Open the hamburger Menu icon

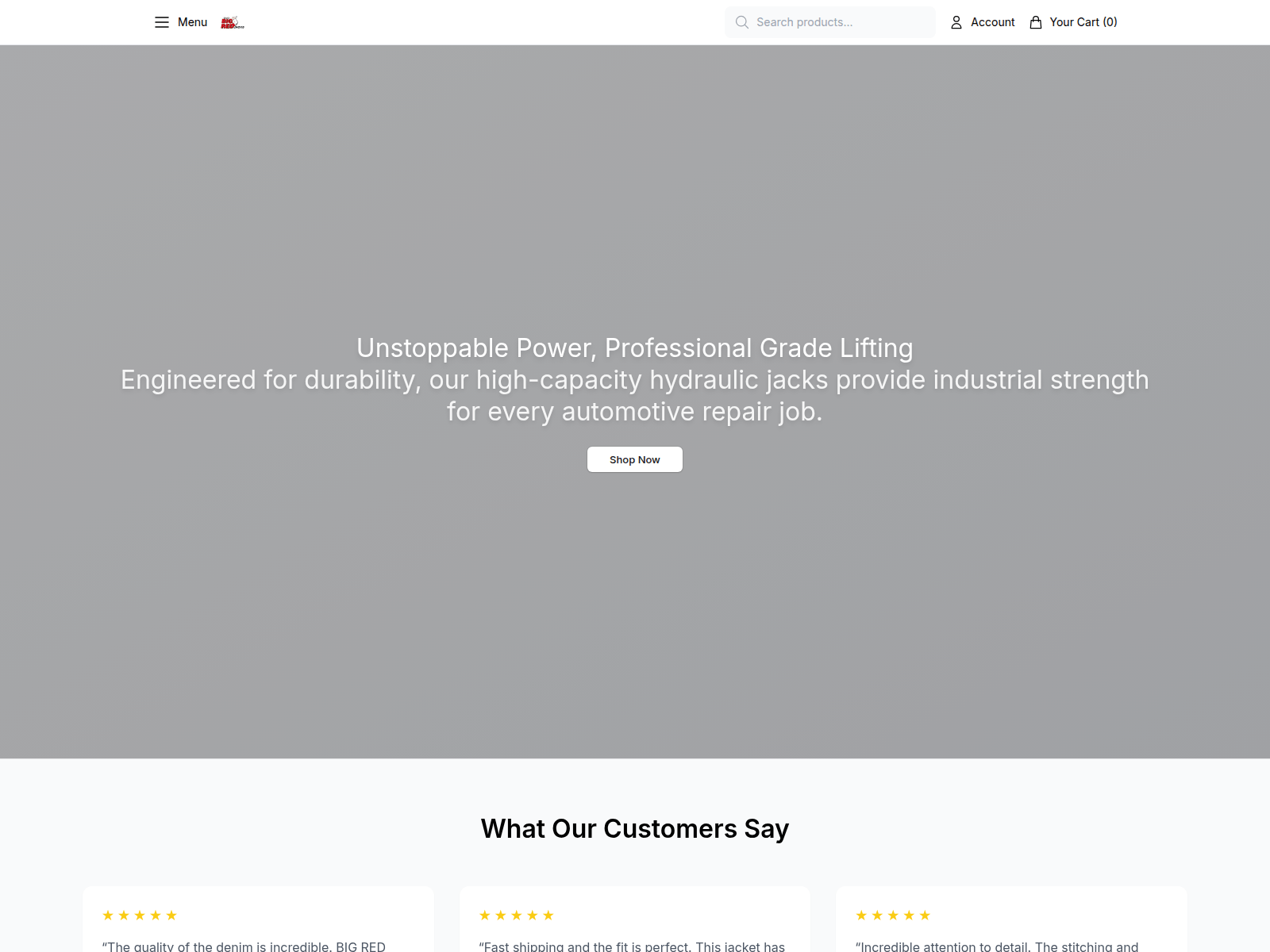click(162, 22)
